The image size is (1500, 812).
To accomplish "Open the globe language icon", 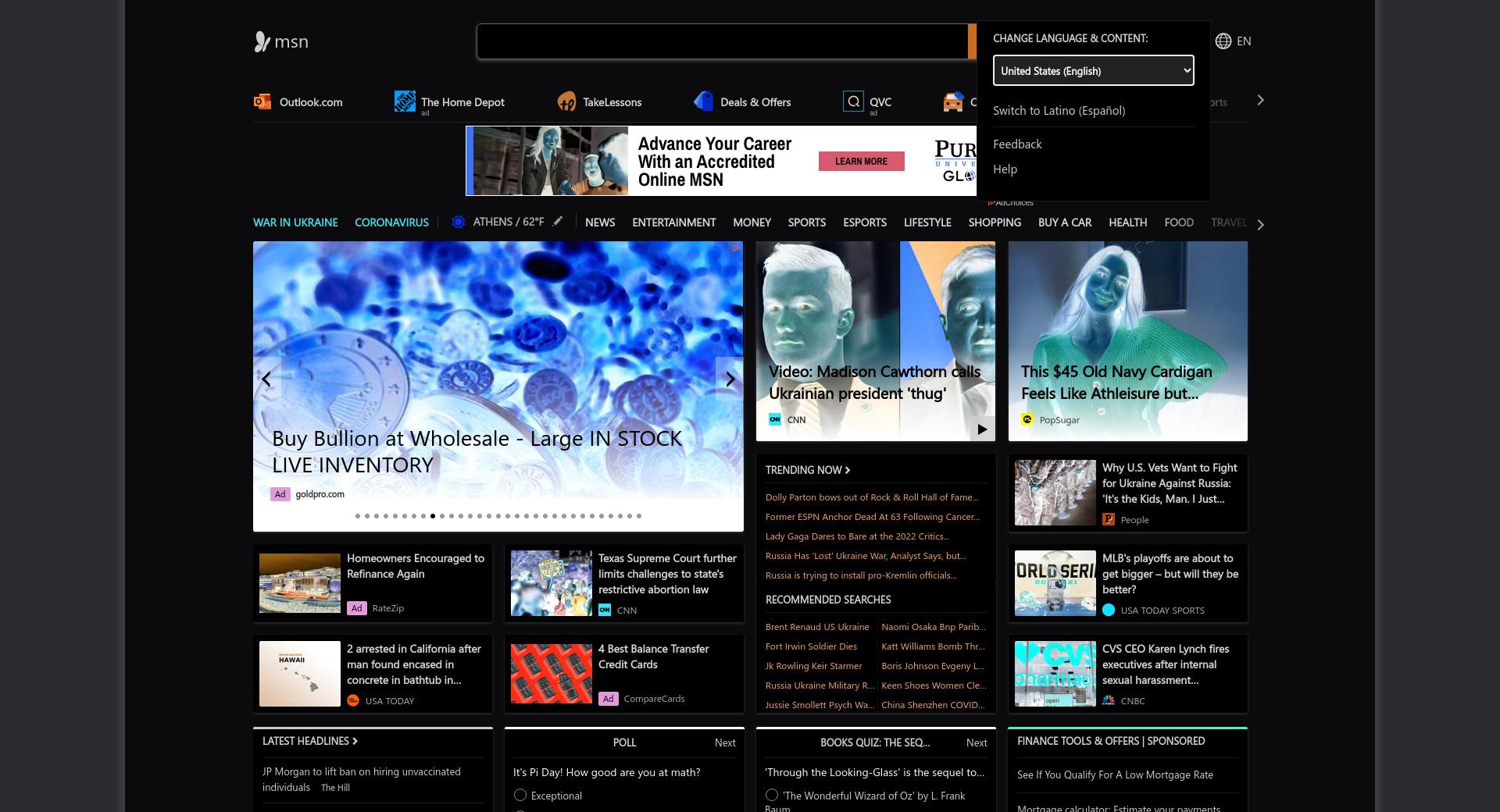I will (x=1223, y=41).
